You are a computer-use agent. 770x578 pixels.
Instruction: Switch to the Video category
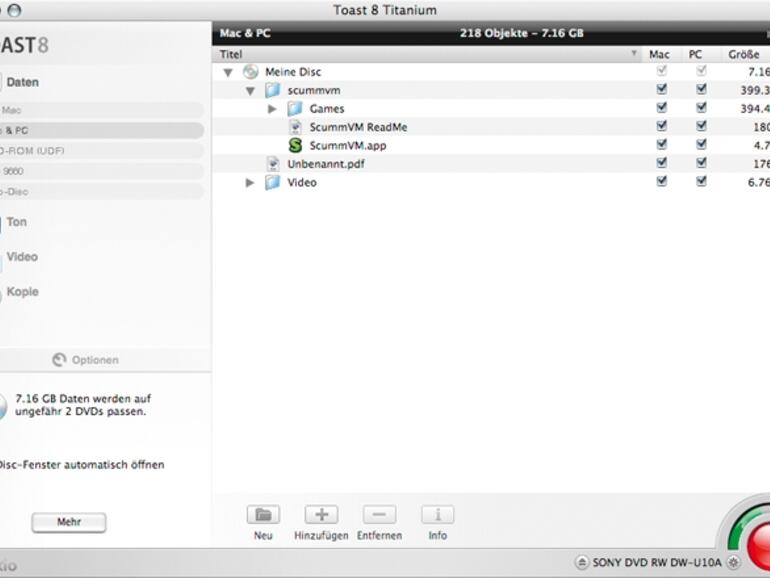(22, 257)
